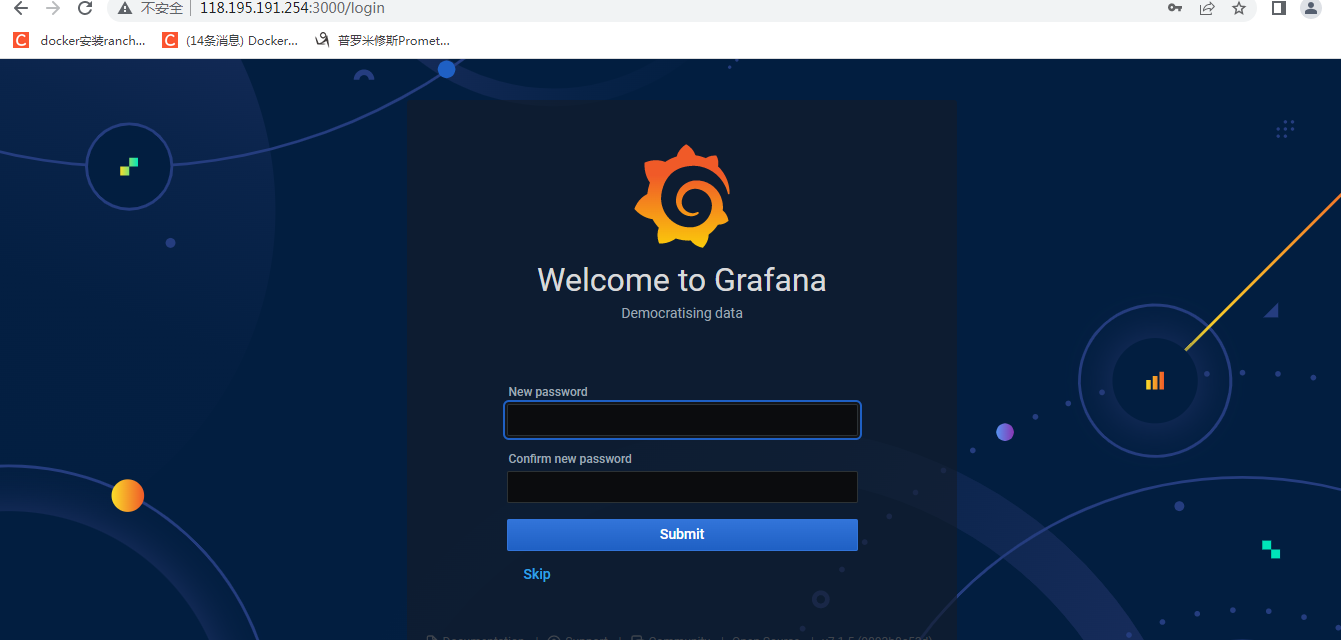Toggle the browser side panel icon
The height and width of the screenshot is (640, 1341).
click(1278, 8)
